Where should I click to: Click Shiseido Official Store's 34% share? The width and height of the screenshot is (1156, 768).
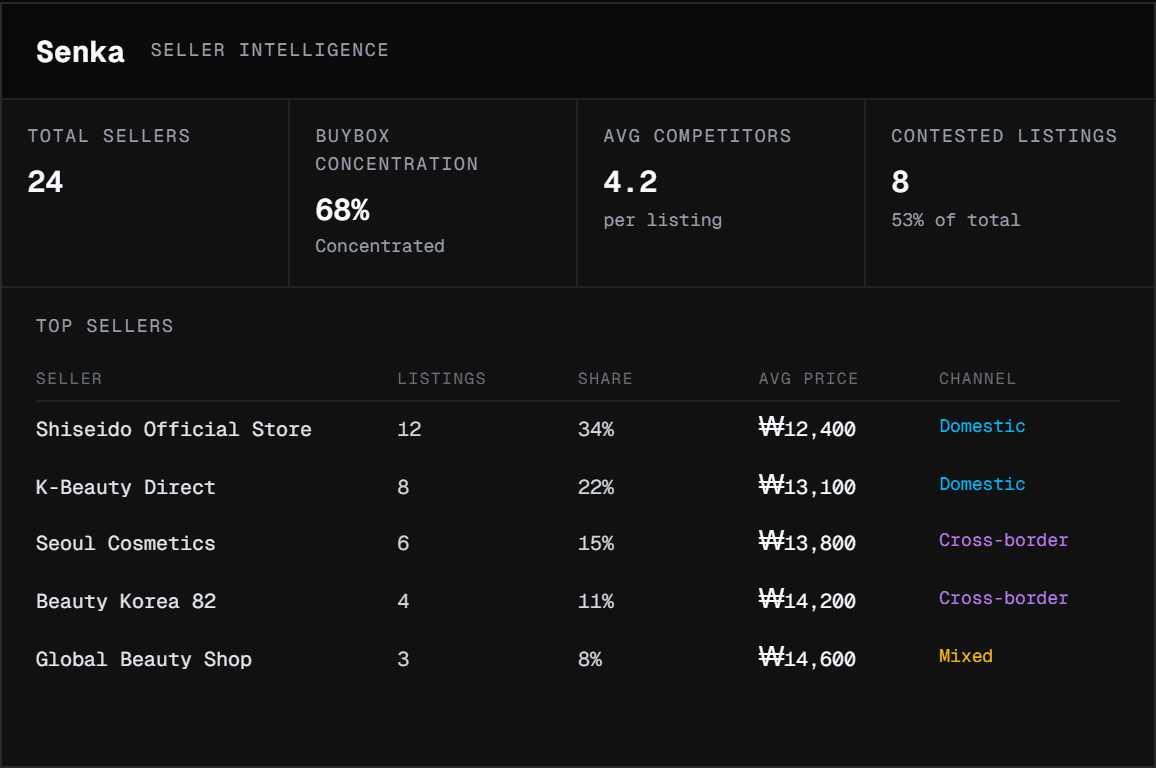(596, 429)
